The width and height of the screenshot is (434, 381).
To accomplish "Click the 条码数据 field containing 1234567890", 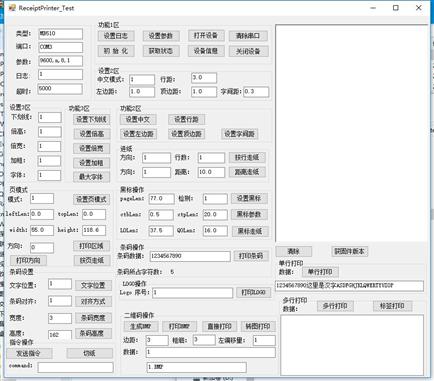I will (190, 256).
